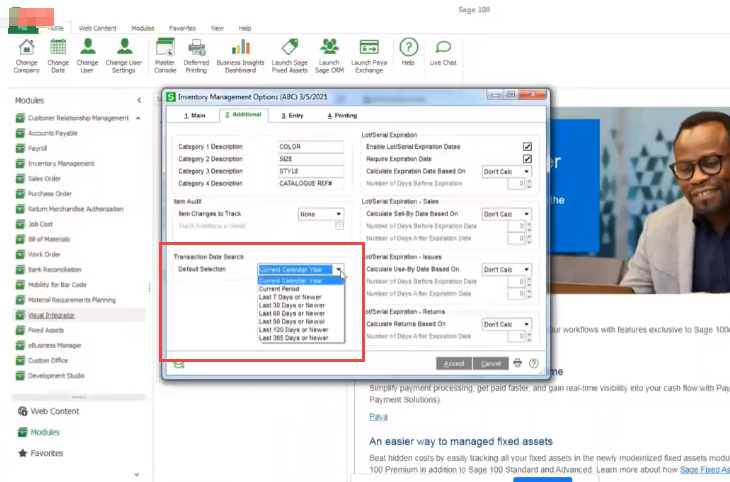Toggle the Track Additions in Detail checkbox
Viewport: 730px width, 482px height.
[x=339, y=226]
